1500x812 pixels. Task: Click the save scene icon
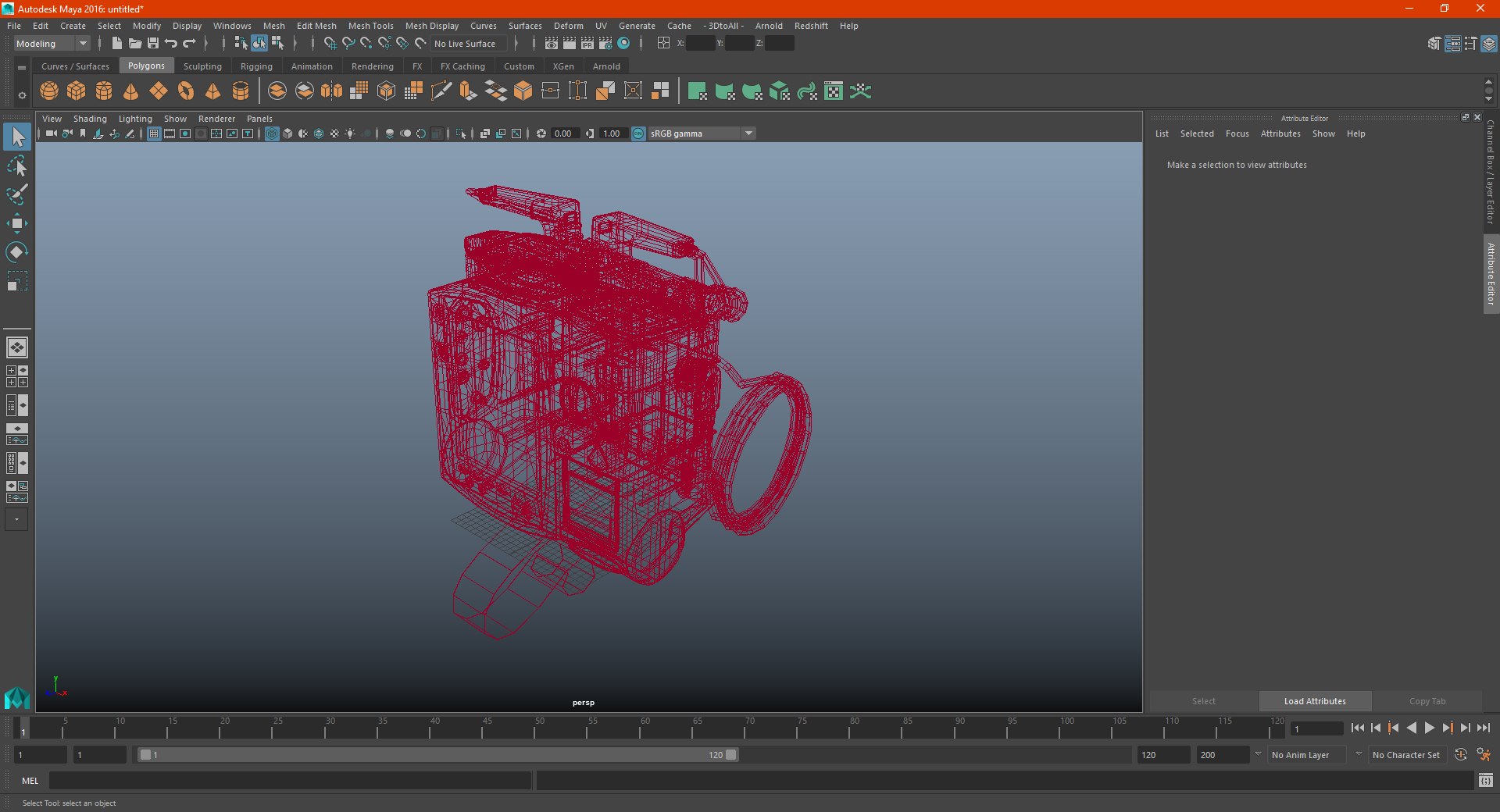point(153,44)
